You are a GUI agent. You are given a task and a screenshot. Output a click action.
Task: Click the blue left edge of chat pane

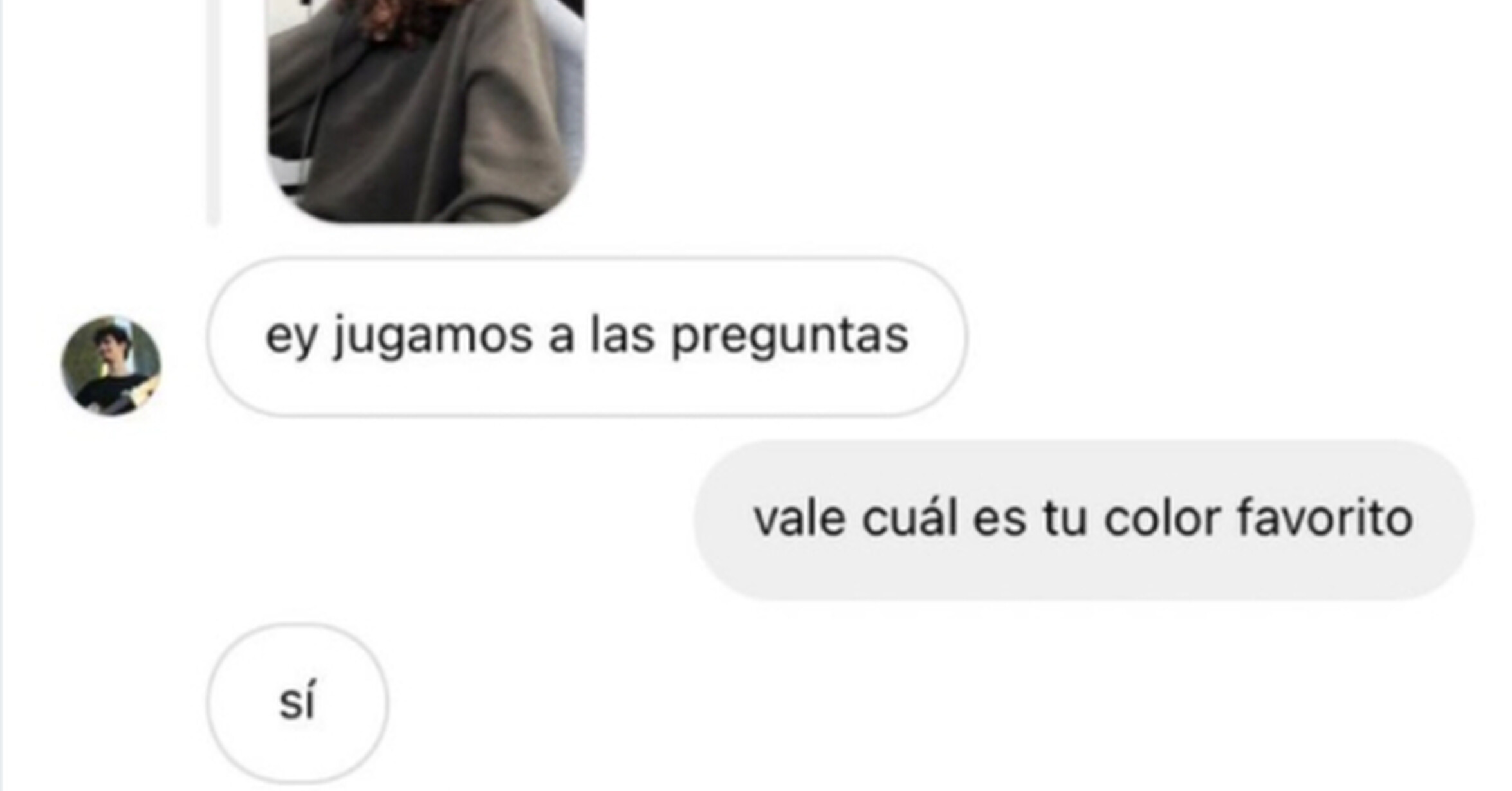click(2, 395)
